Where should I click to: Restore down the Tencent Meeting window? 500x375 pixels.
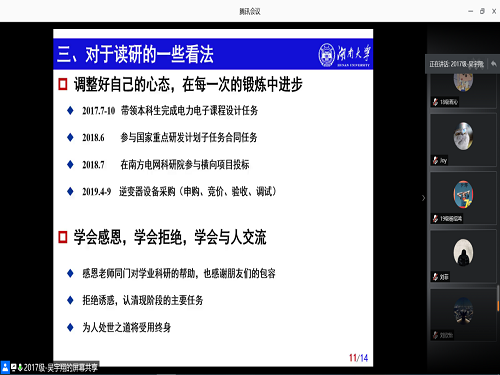coord(482,11)
